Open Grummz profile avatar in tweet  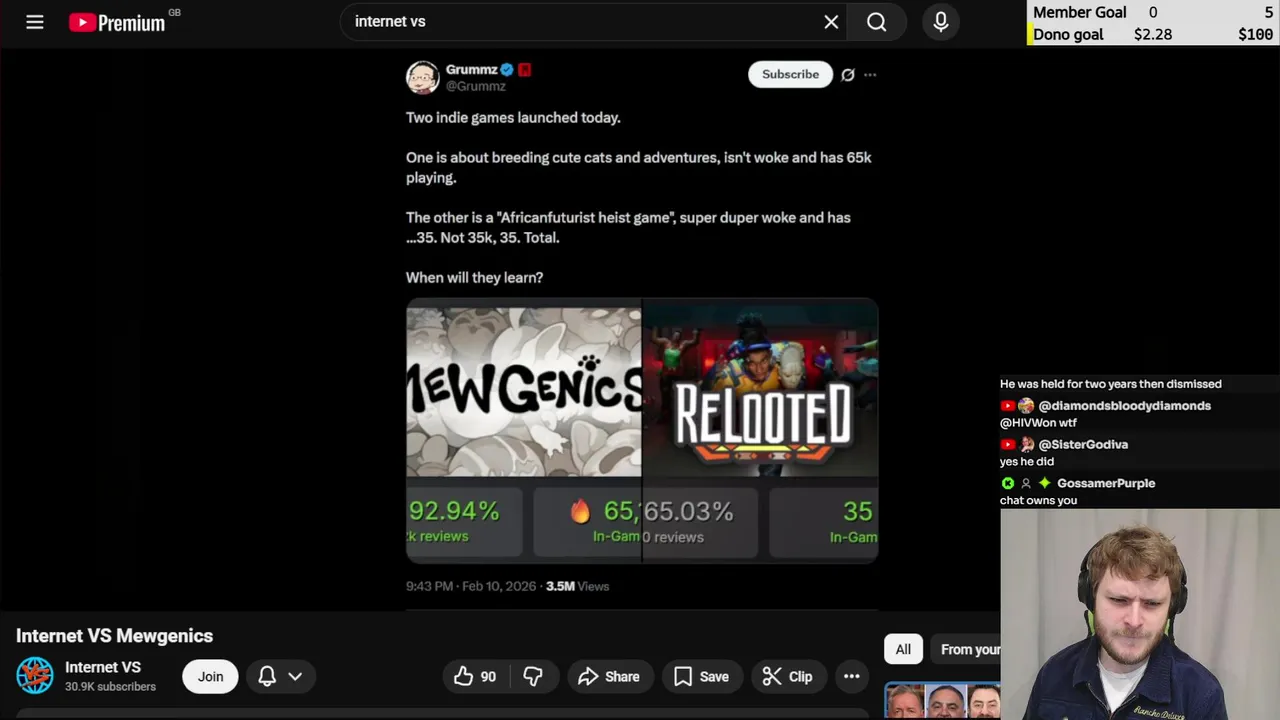pyautogui.click(x=422, y=77)
